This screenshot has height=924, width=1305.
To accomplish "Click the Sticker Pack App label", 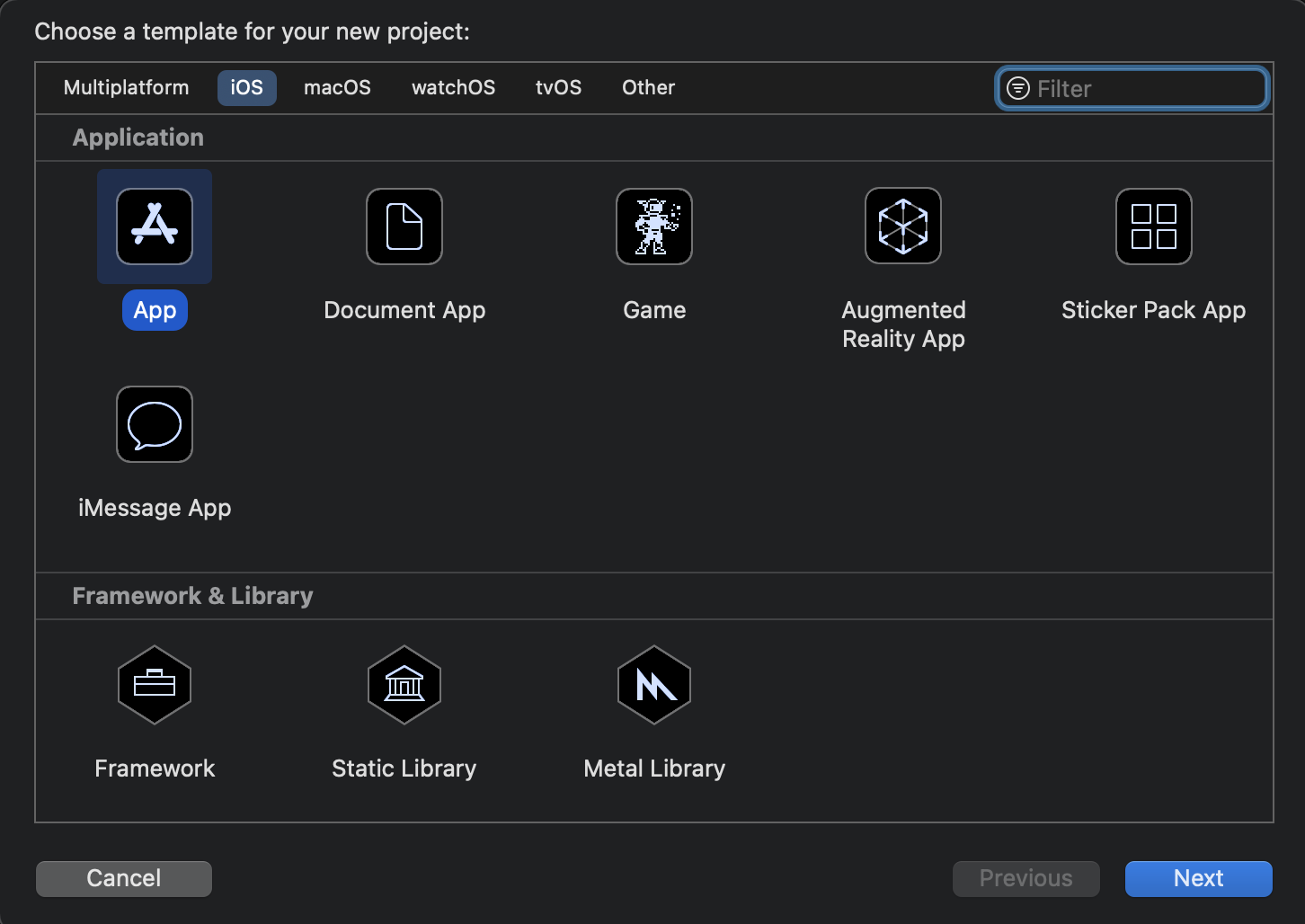I will [1153, 310].
